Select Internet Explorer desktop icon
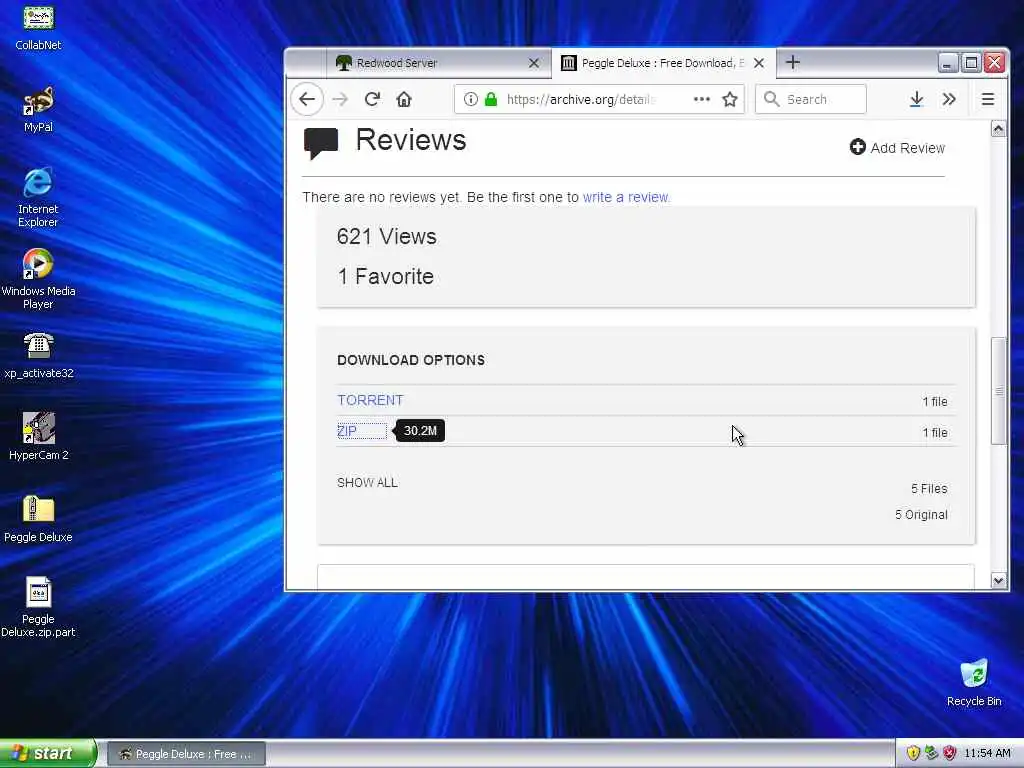The image size is (1024, 768). (x=38, y=197)
